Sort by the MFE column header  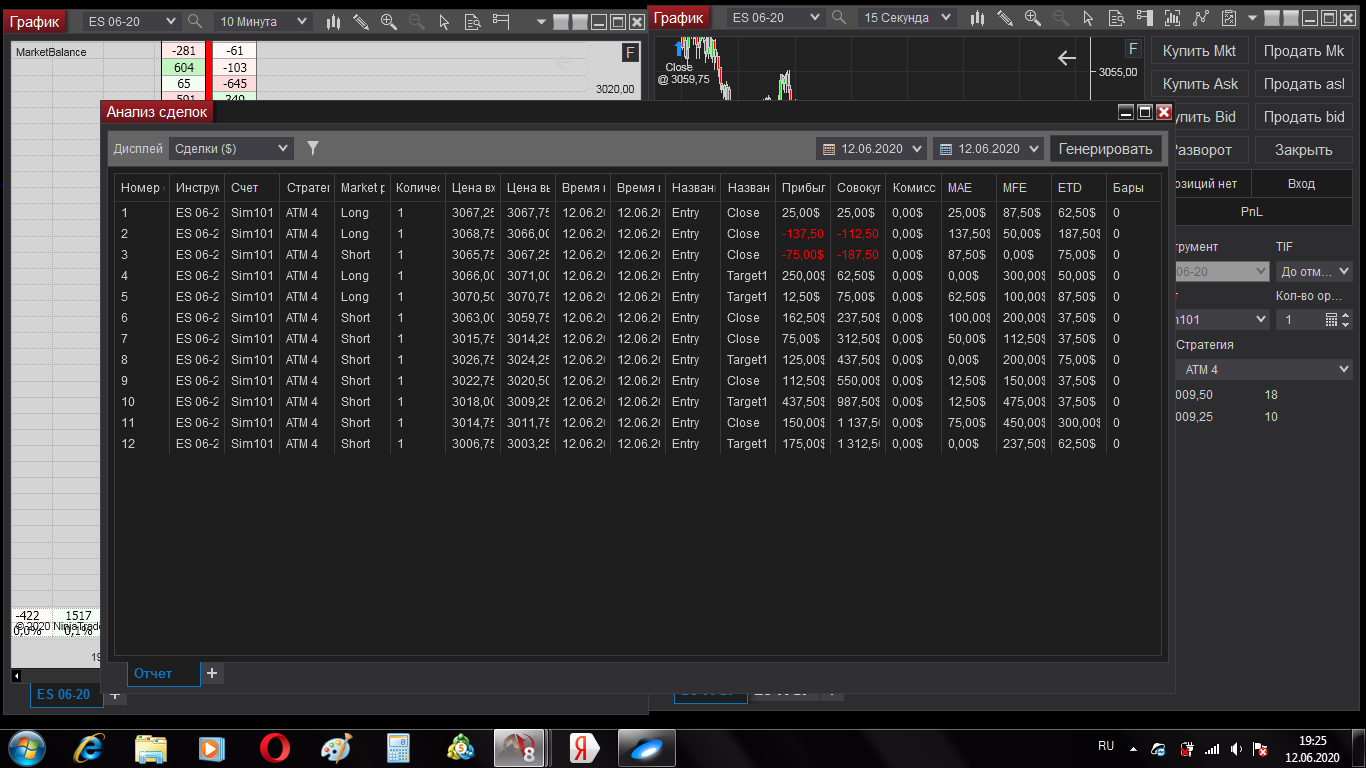click(x=1023, y=188)
